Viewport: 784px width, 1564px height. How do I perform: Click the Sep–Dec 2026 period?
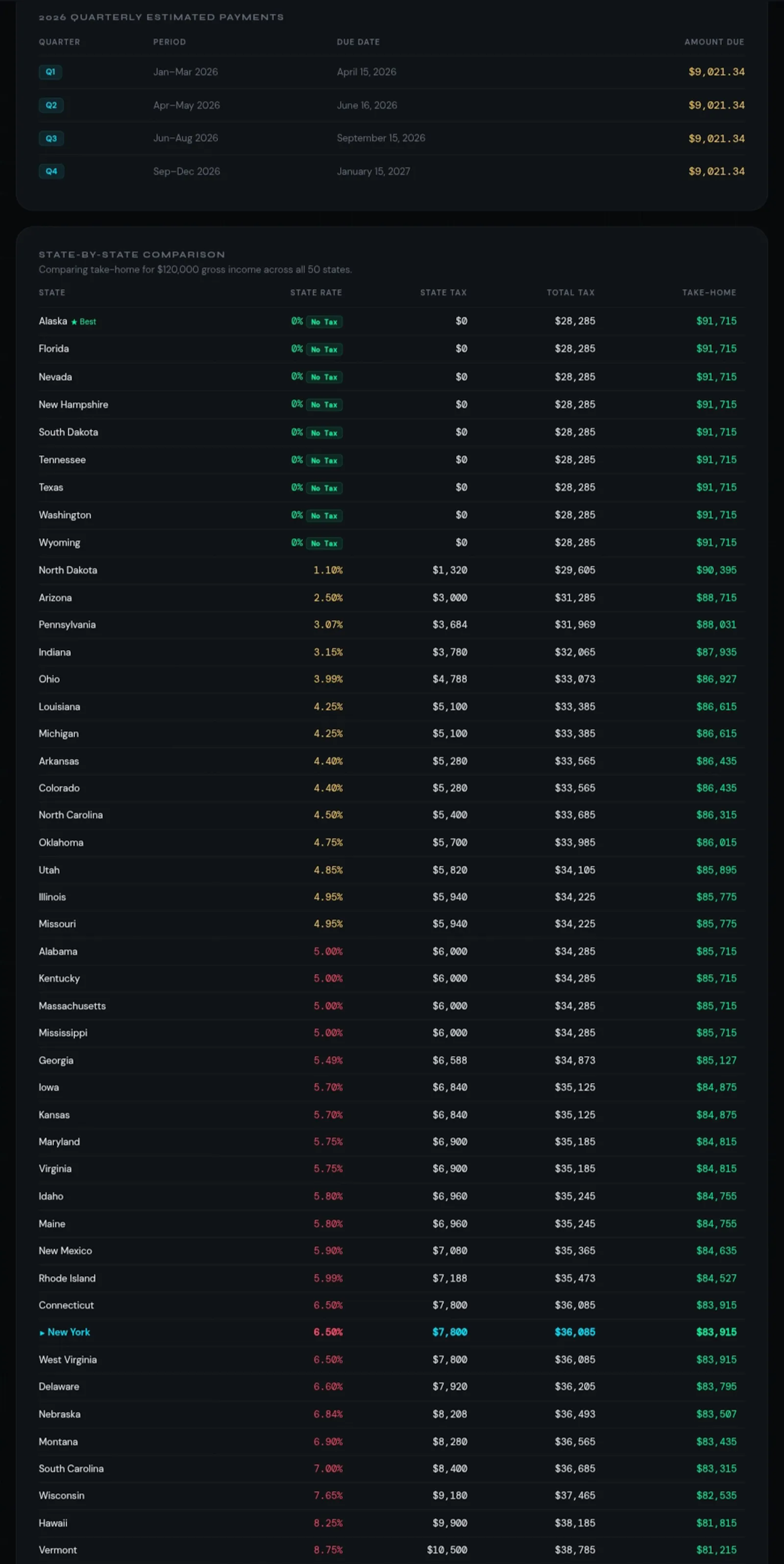pyautogui.click(x=187, y=171)
